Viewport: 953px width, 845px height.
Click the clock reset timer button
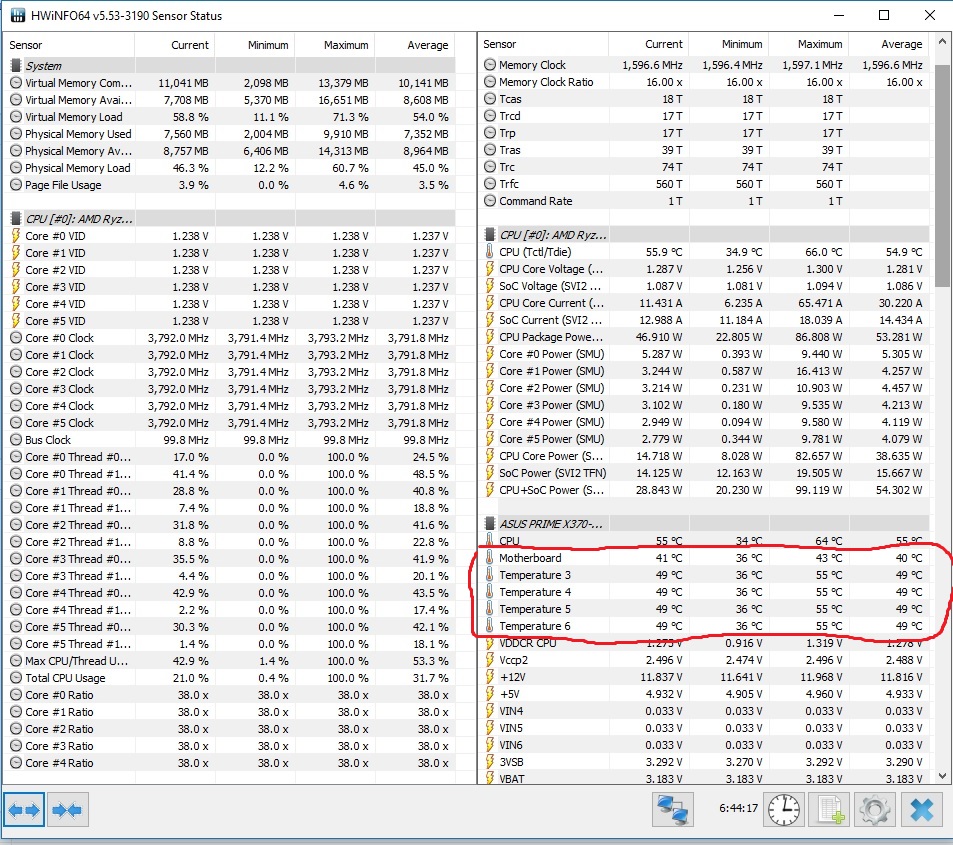(x=784, y=810)
